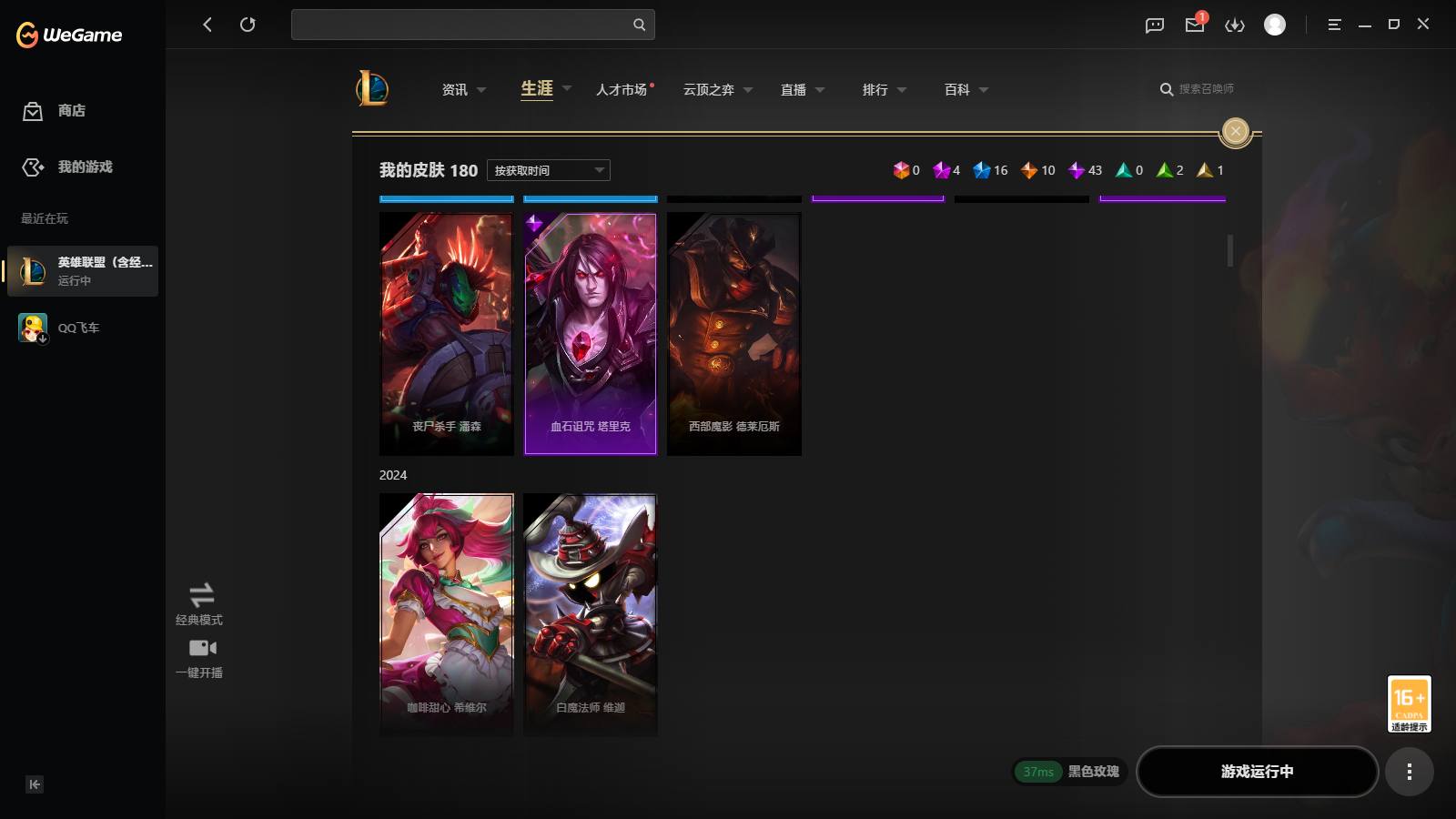Click the League of Legends logo icon

pyautogui.click(x=372, y=88)
